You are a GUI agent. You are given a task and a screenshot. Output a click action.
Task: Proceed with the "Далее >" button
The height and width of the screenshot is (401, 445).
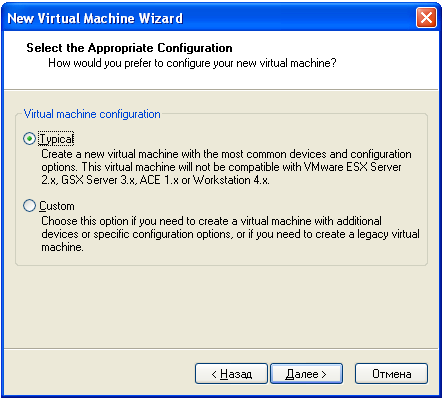[306, 374]
